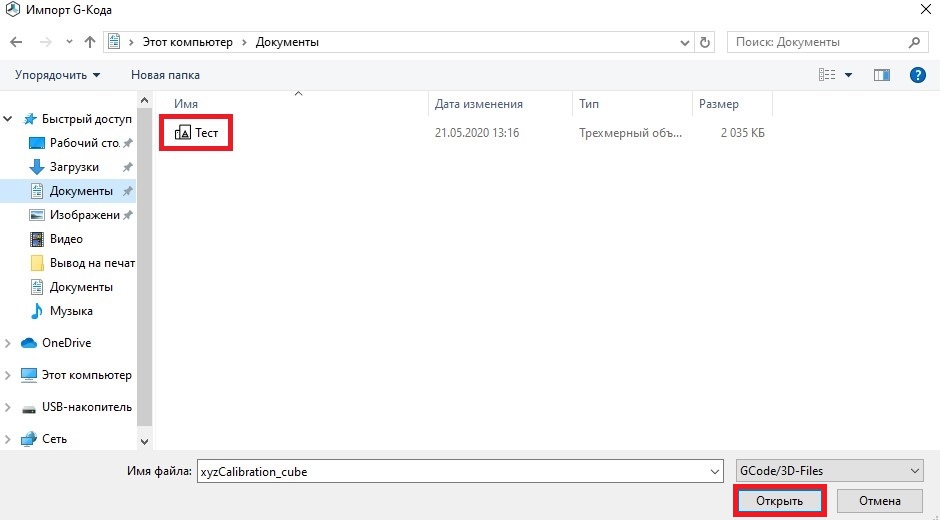Click Новая папка in the toolbar
Viewport: 940px width, 520px height.
[165, 75]
